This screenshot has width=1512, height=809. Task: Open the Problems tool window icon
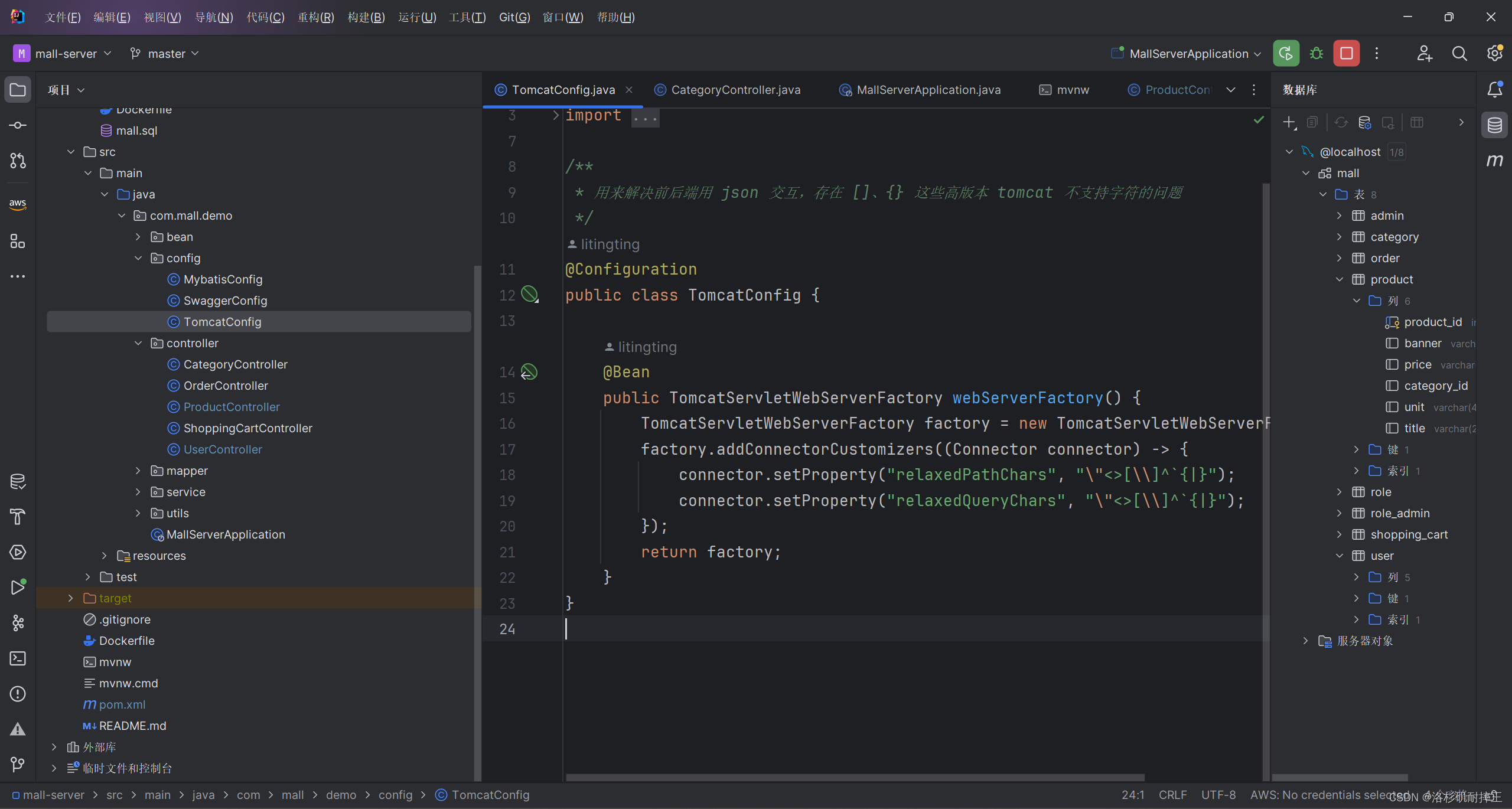pyautogui.click(x=18, y=694)
